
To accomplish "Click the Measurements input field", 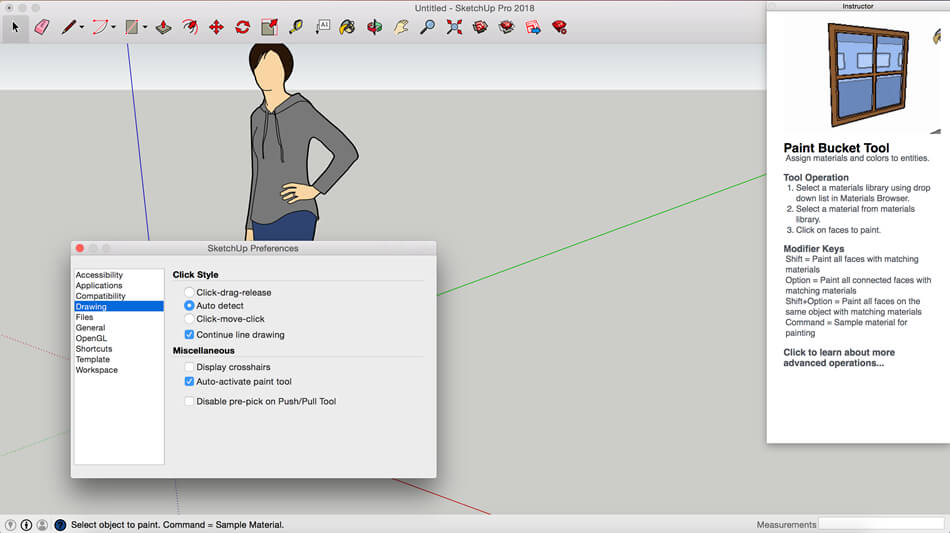I will pos(881,525).
